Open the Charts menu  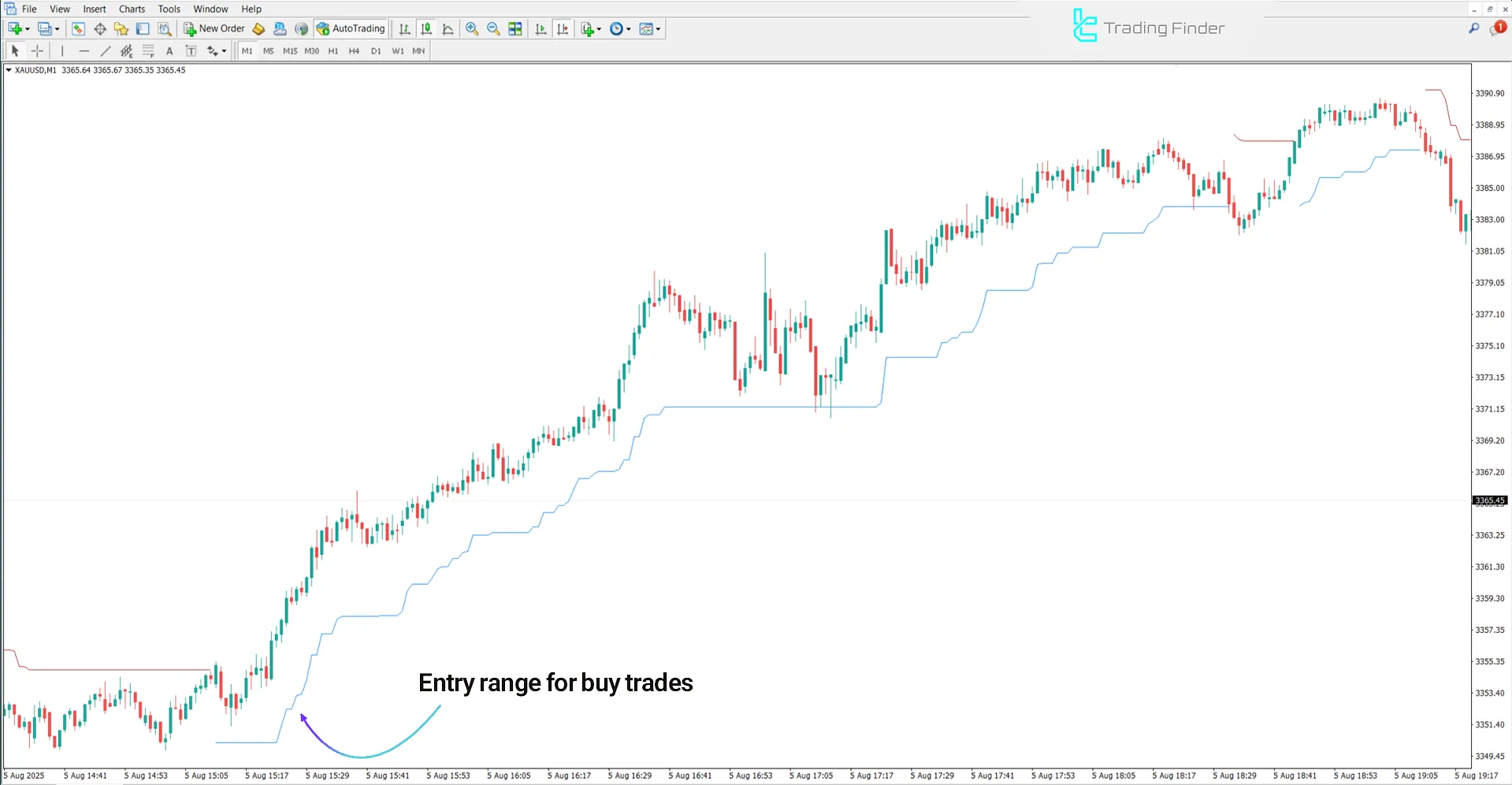click(x=131, y=9)
